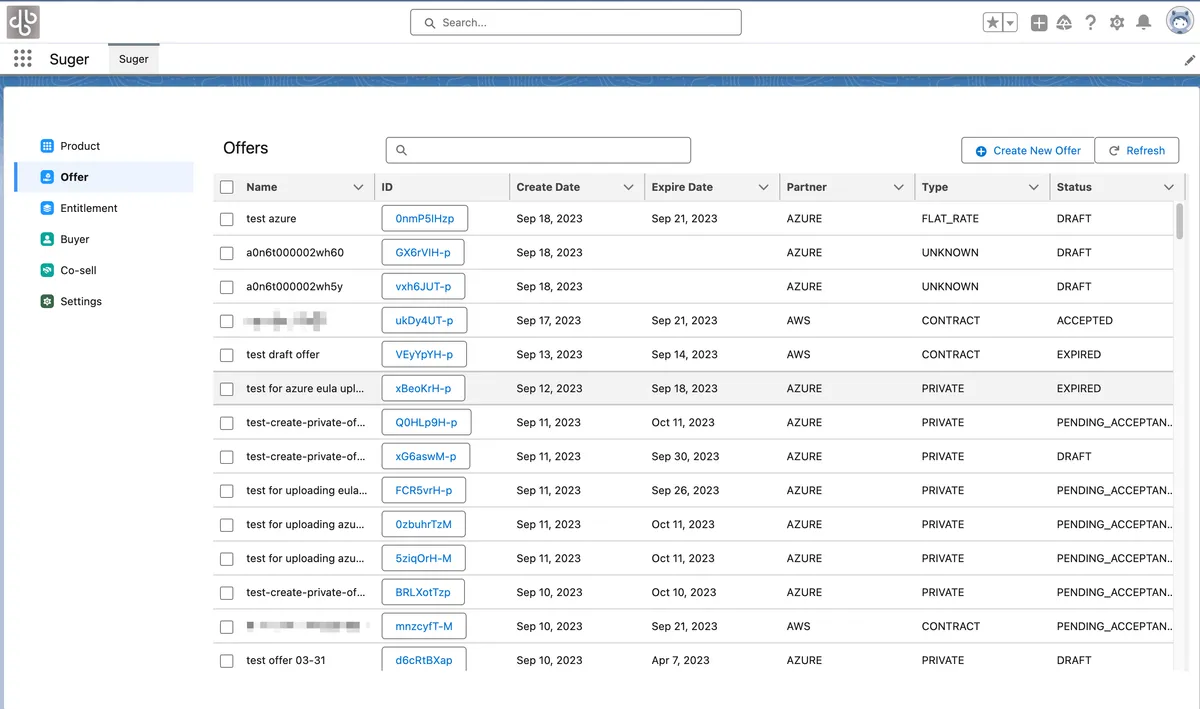Open the user profile avatar
The image size is (1200, 709).
(1179, 21)
